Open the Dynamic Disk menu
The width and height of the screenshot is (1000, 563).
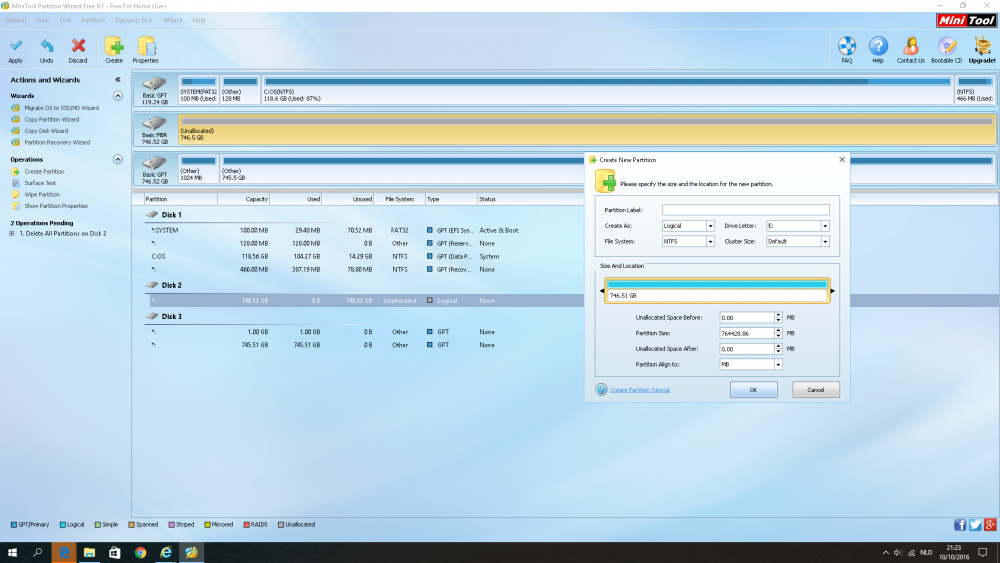(x=134, y=20)
